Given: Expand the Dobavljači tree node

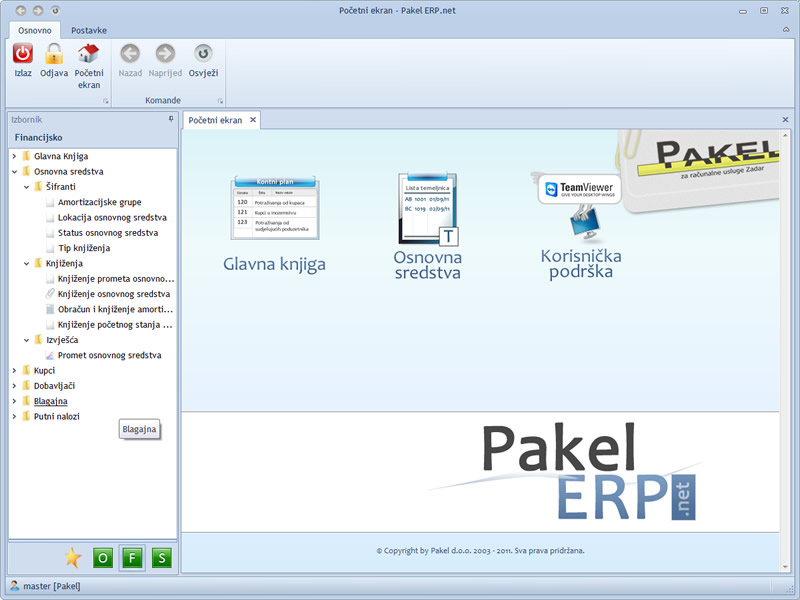Looking at the screenshot, I should coord(15,386).
